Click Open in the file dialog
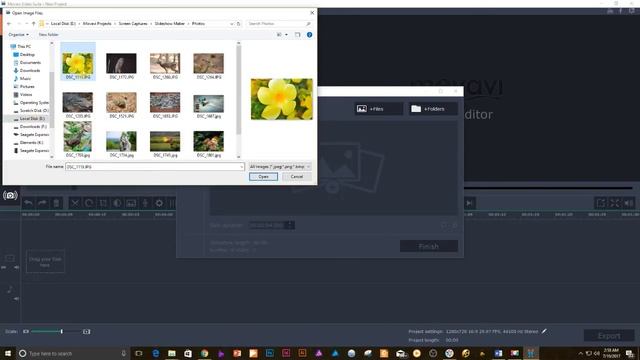This screenshot has height=360, width=640. pos(263,177)
